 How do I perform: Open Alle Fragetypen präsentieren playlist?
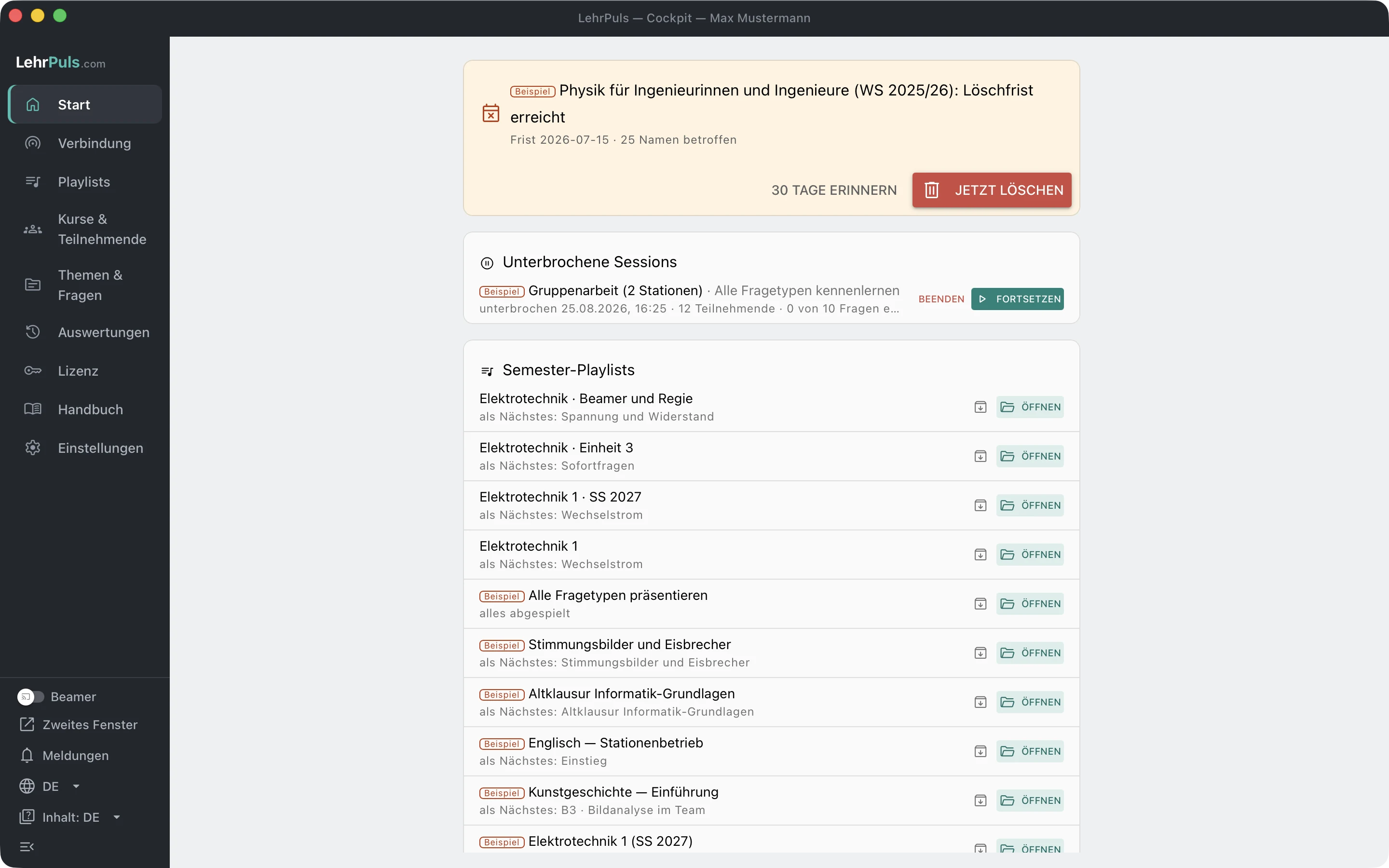pos(1030,604)
